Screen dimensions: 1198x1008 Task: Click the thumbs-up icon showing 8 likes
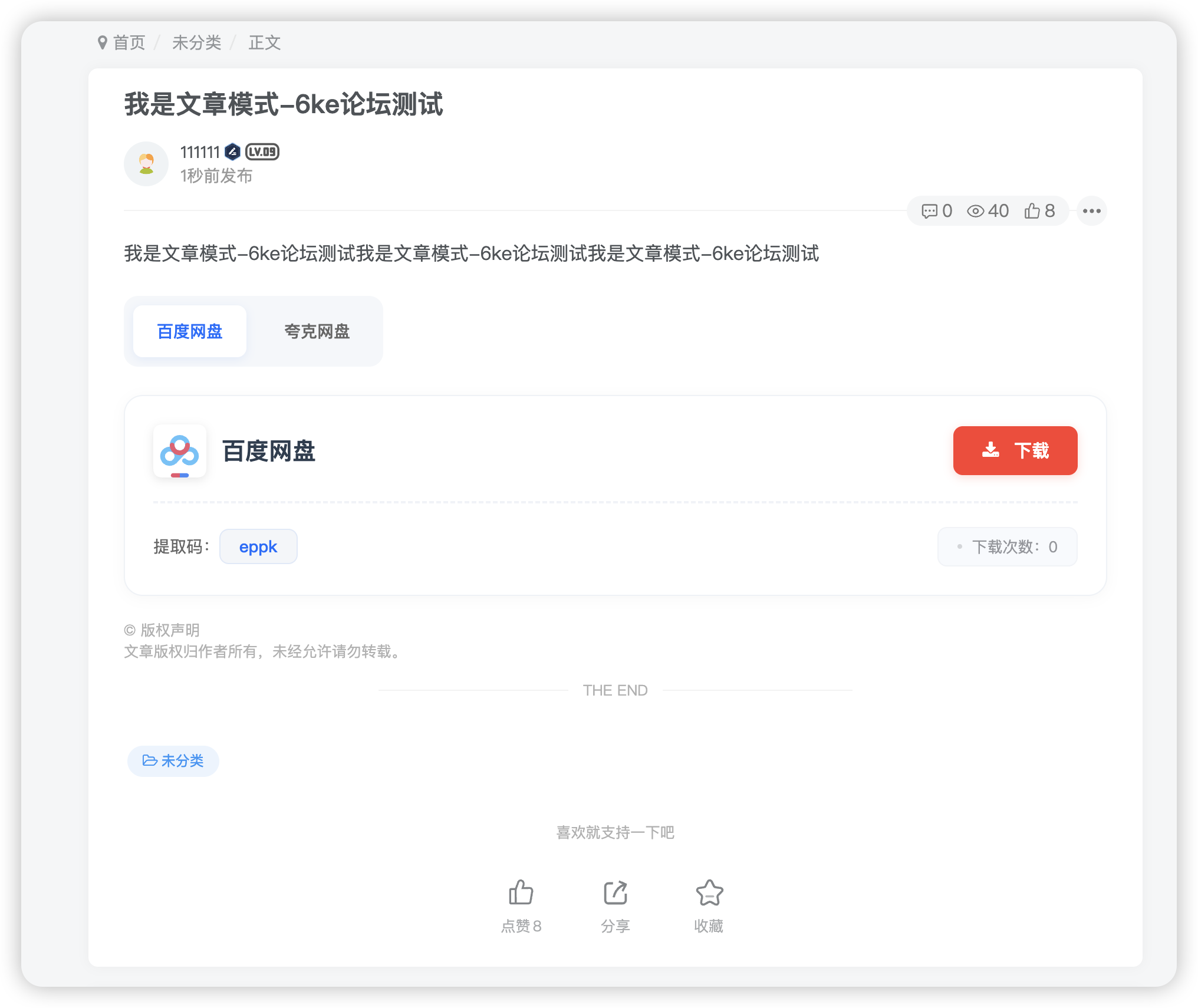[1032, 210]
